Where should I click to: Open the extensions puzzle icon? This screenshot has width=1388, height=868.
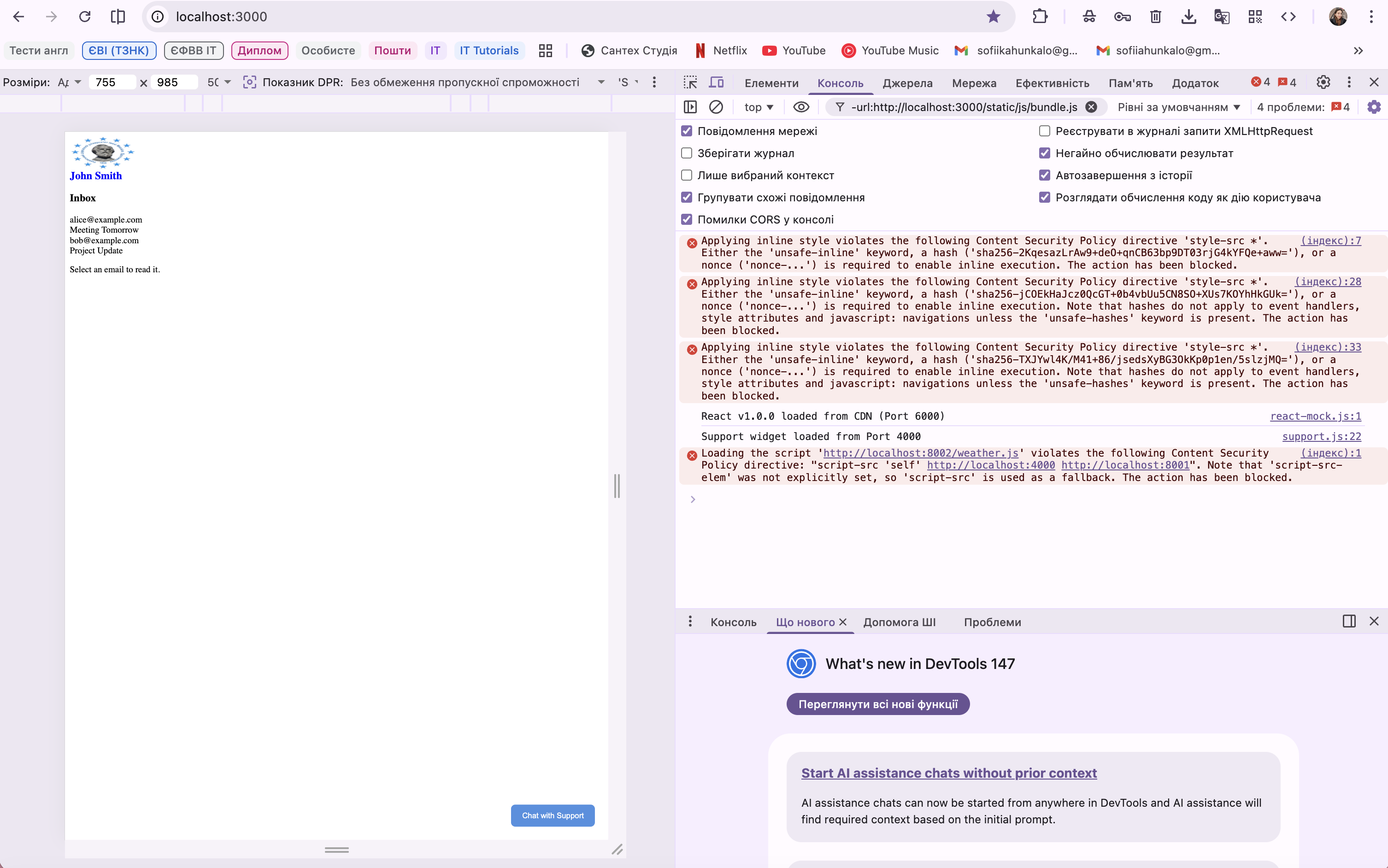1040,17
